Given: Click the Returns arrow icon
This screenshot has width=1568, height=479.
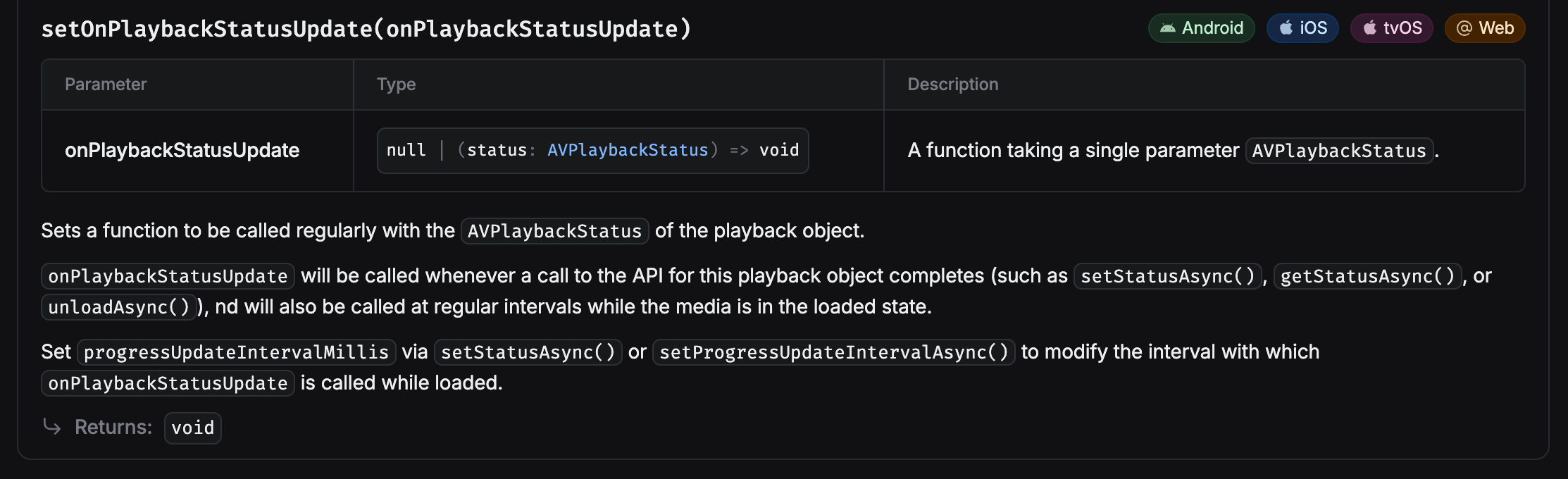Looking at the screenshot, I should [x=52, y=426].
